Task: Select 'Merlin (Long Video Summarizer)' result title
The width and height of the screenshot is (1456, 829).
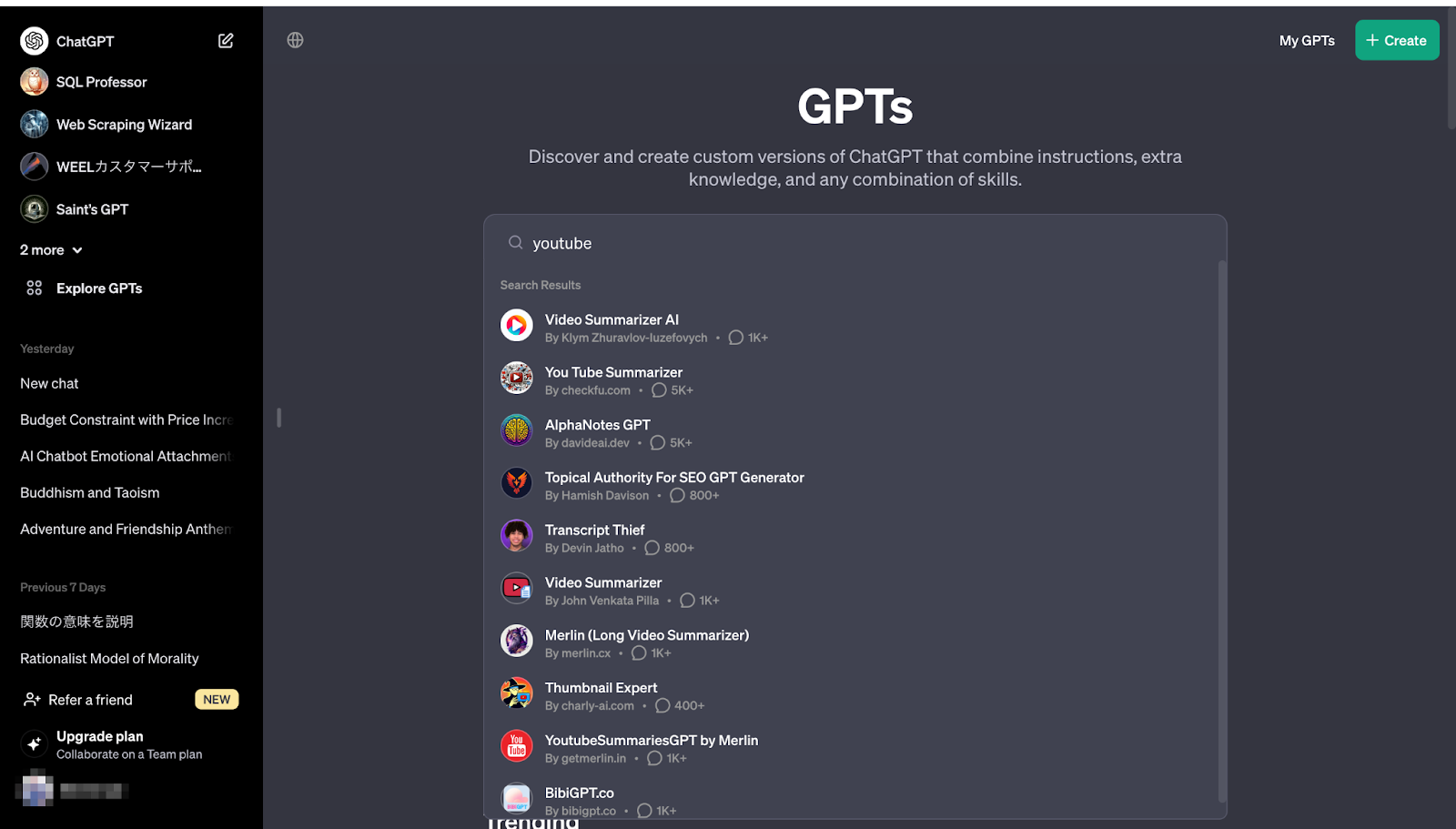Action: (x=647, y=635)
